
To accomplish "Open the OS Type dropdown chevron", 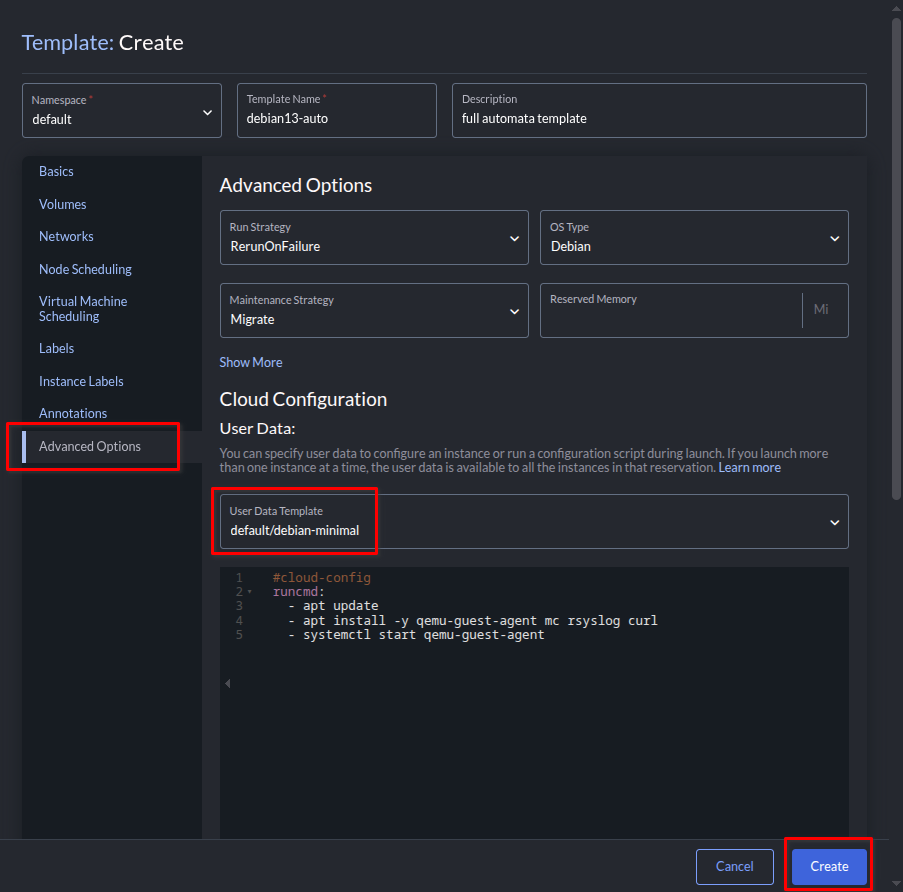I will click(834, 238).
